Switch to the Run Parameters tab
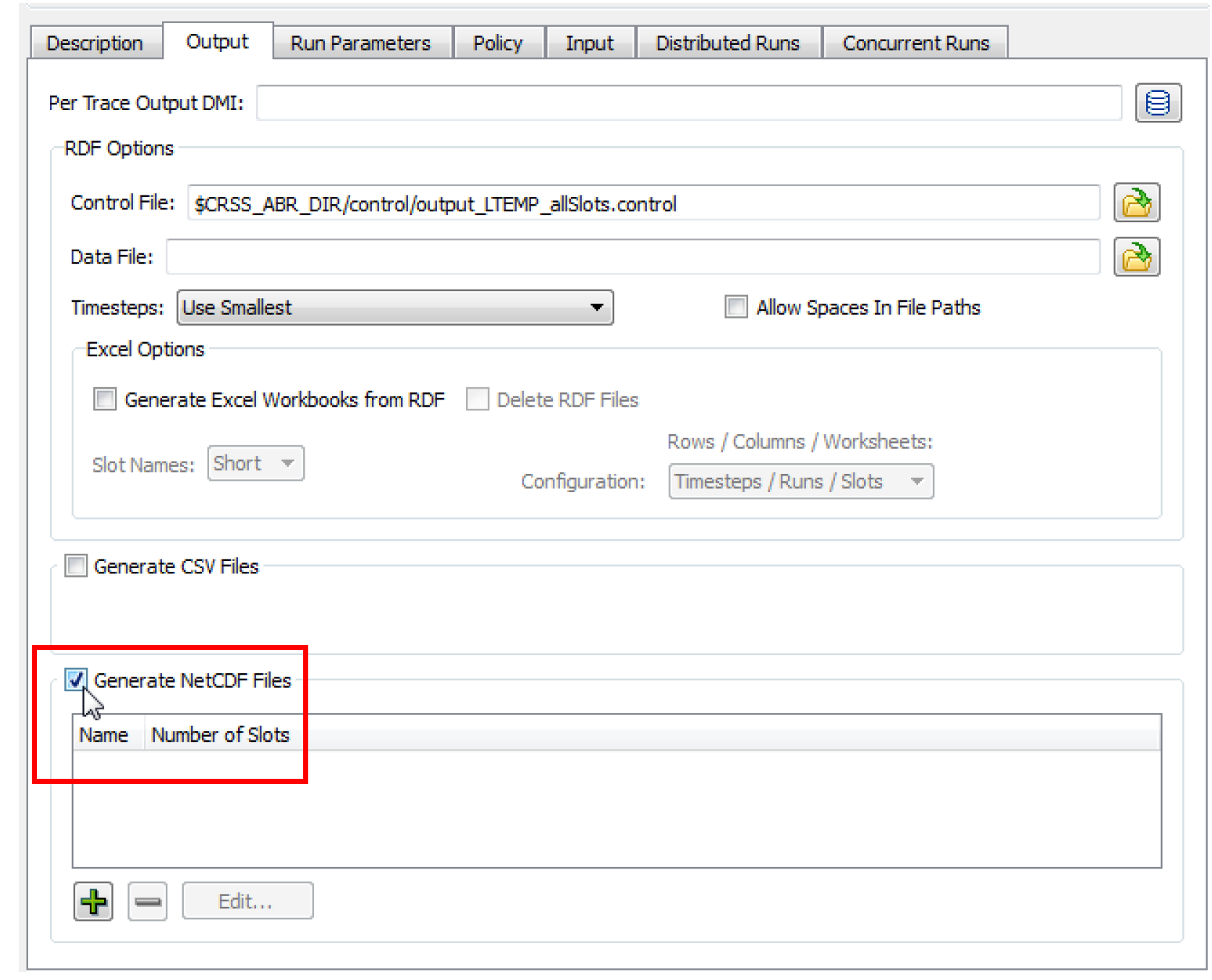 pyautogui.click(x=360, y=43)
